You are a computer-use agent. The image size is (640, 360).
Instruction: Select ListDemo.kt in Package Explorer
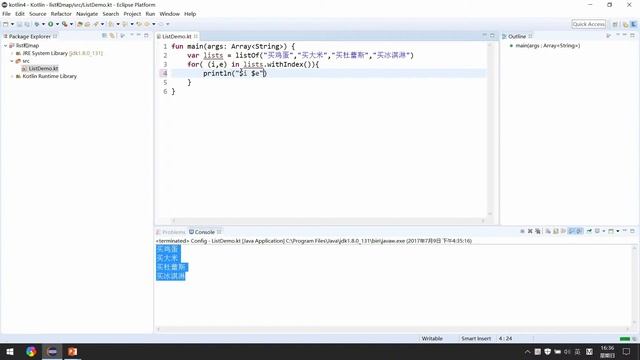[43, 69]
